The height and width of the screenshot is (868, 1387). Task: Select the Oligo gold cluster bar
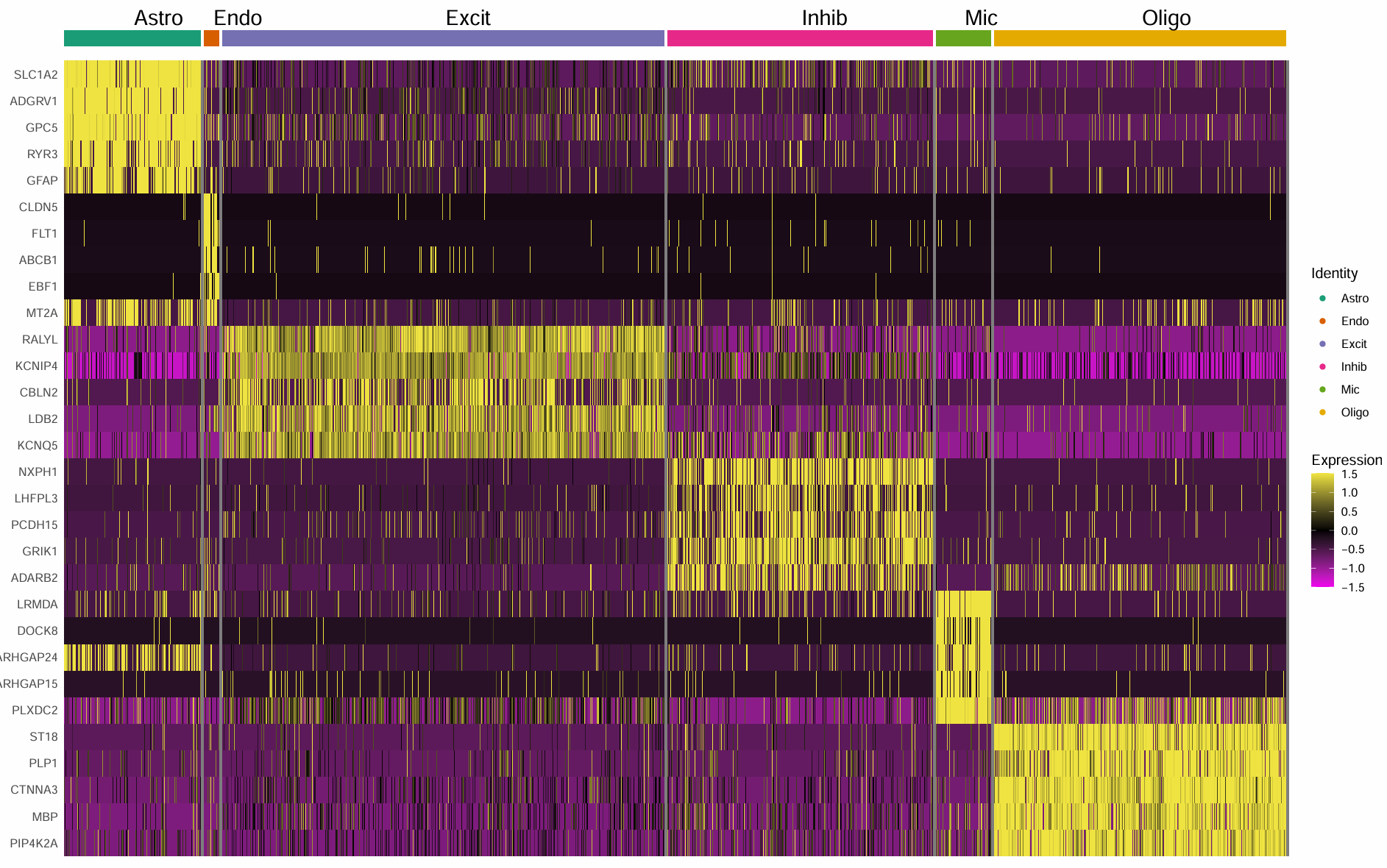pyautogui.click(x=1140, y=38)
